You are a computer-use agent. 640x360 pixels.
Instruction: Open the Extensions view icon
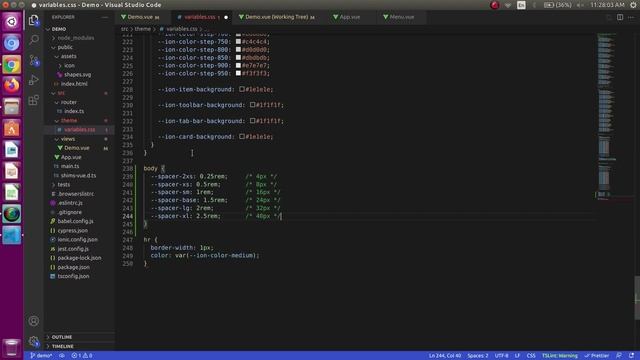[34, 100]
